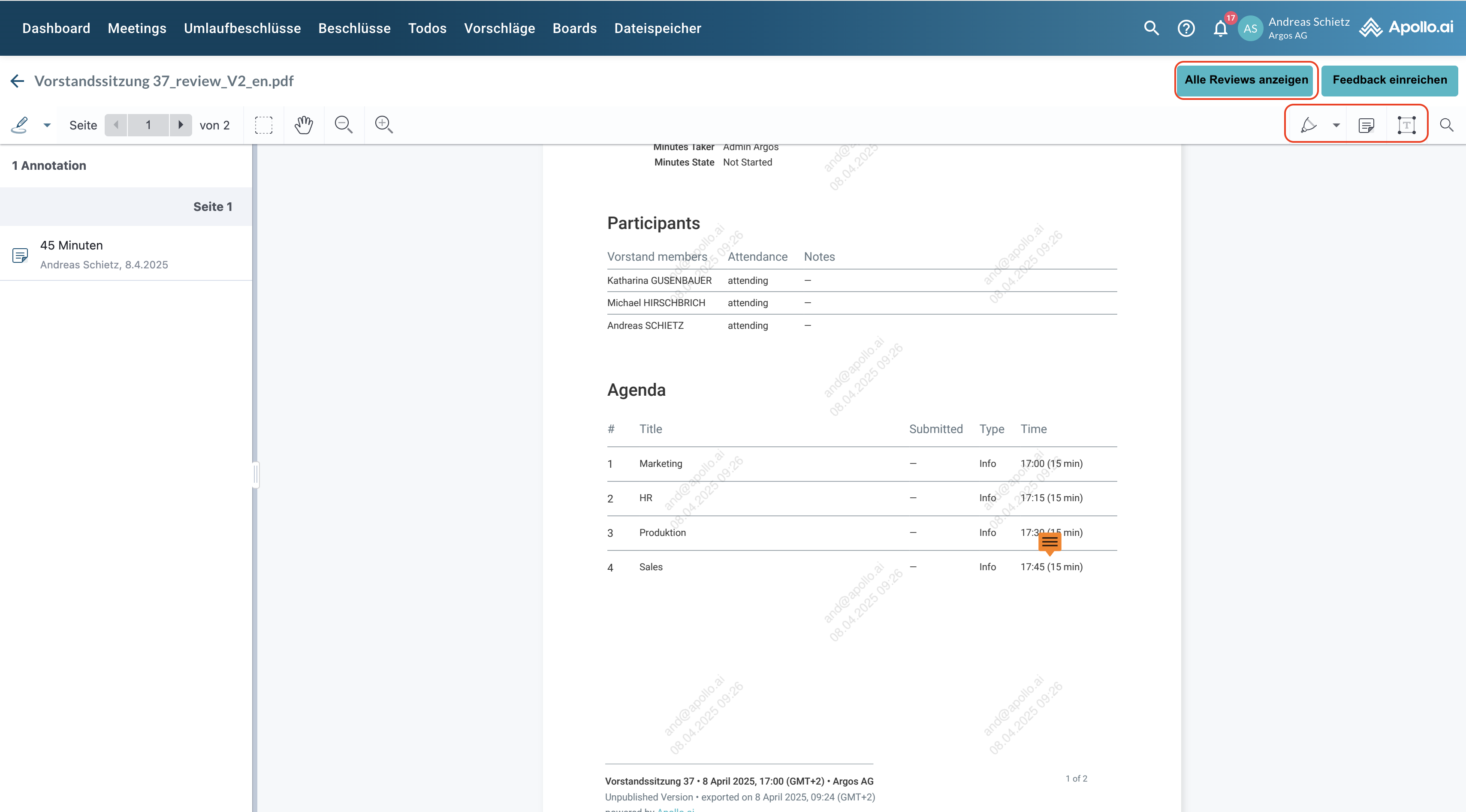Viewport: 1466px width, 812px height.
Task: Open the notifications bell
Action: coord(1220,28)
